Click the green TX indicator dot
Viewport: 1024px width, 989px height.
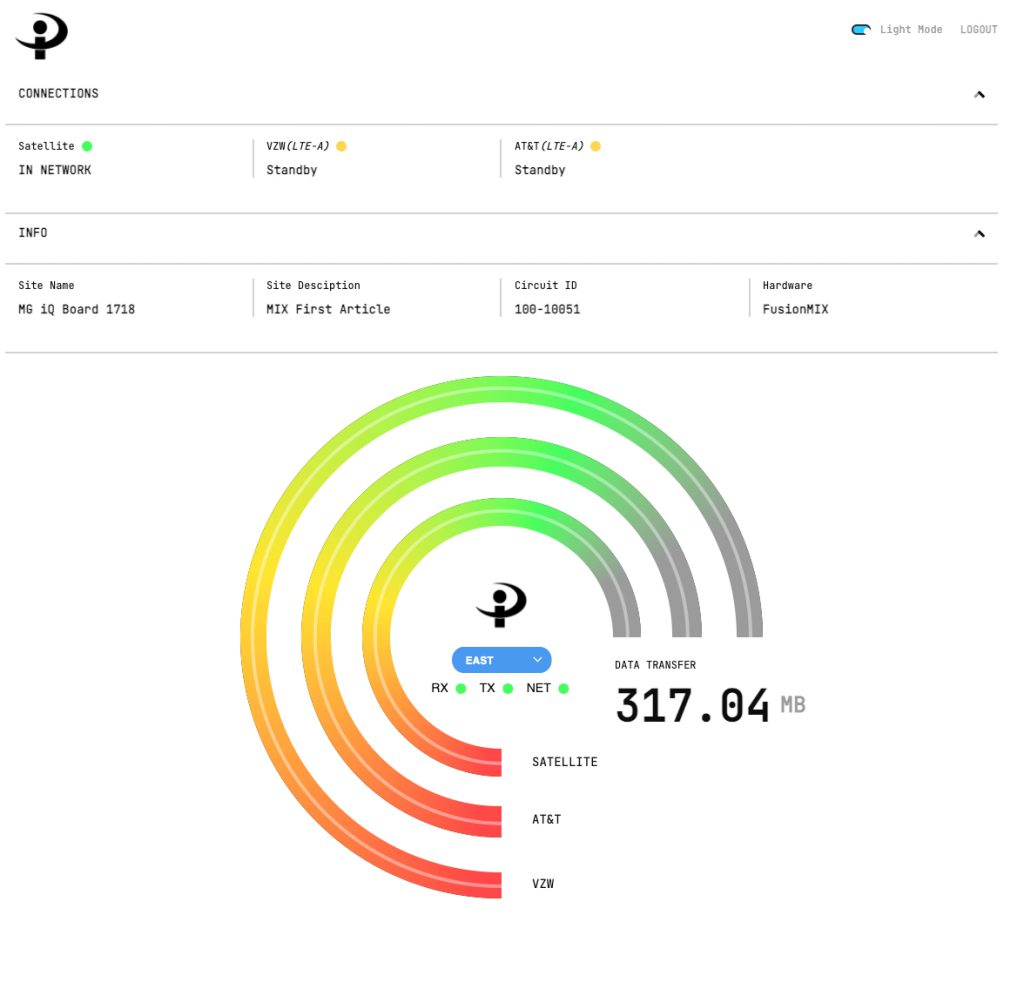507,689
